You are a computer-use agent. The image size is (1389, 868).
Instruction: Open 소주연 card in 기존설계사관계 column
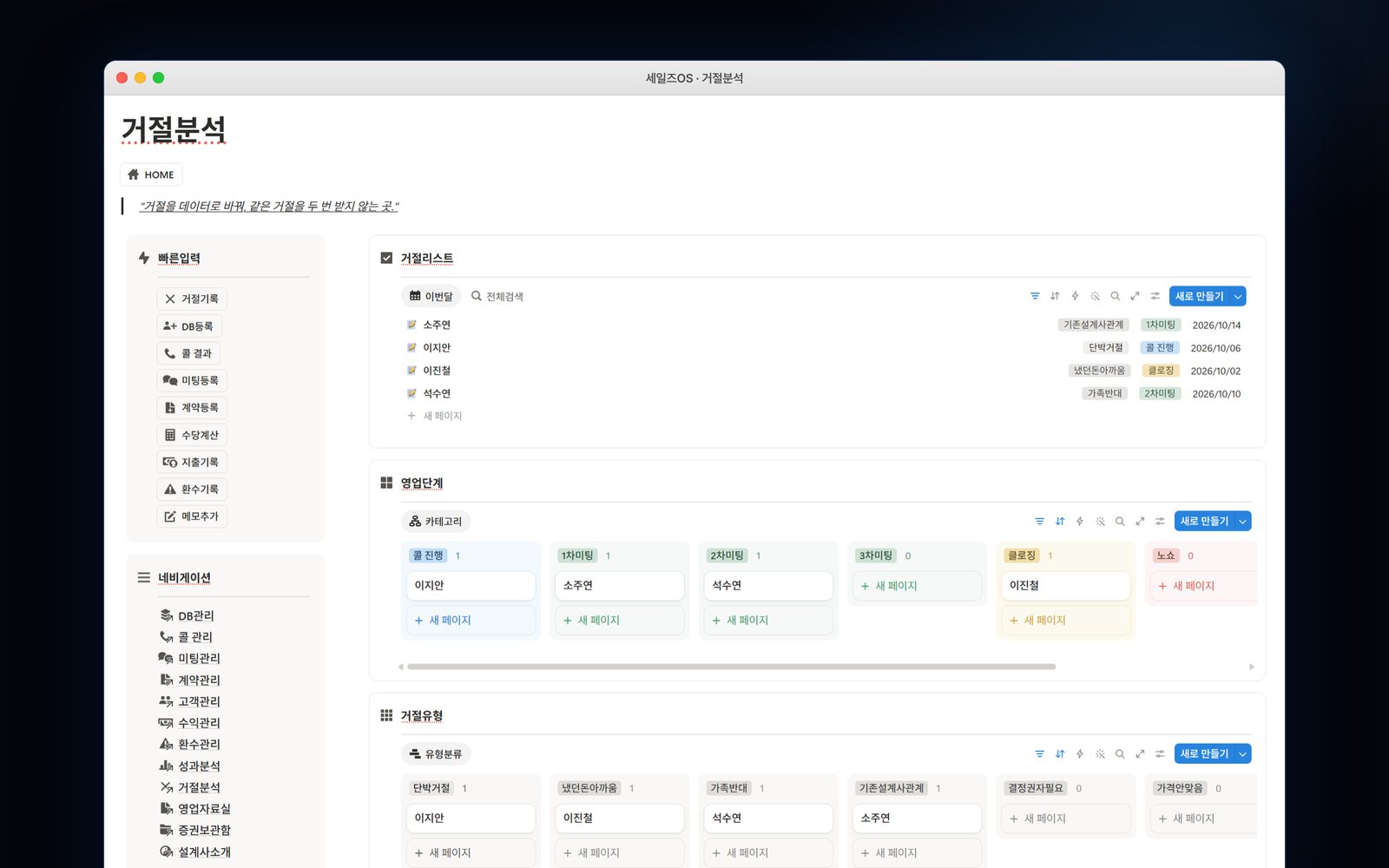(917, 818)
